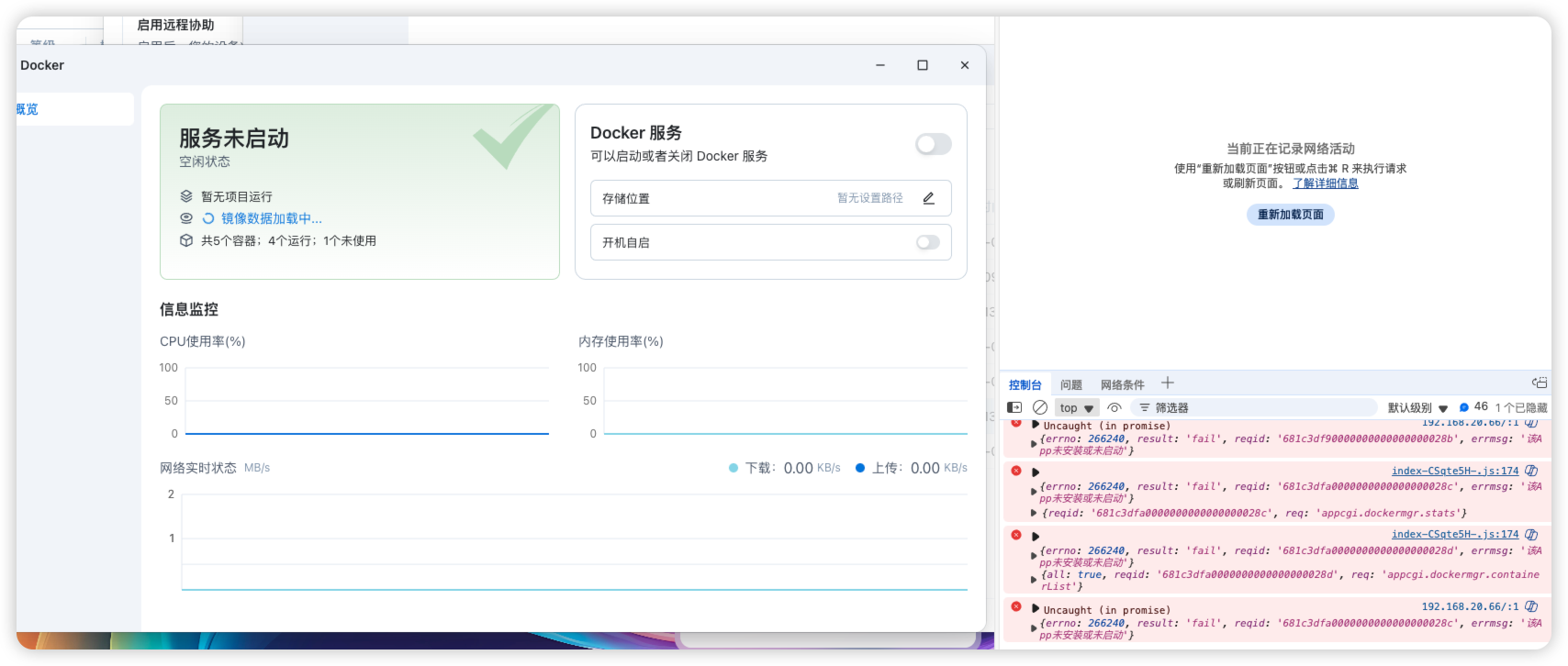Open the 了解详细信息 link

coord(1325,183)
